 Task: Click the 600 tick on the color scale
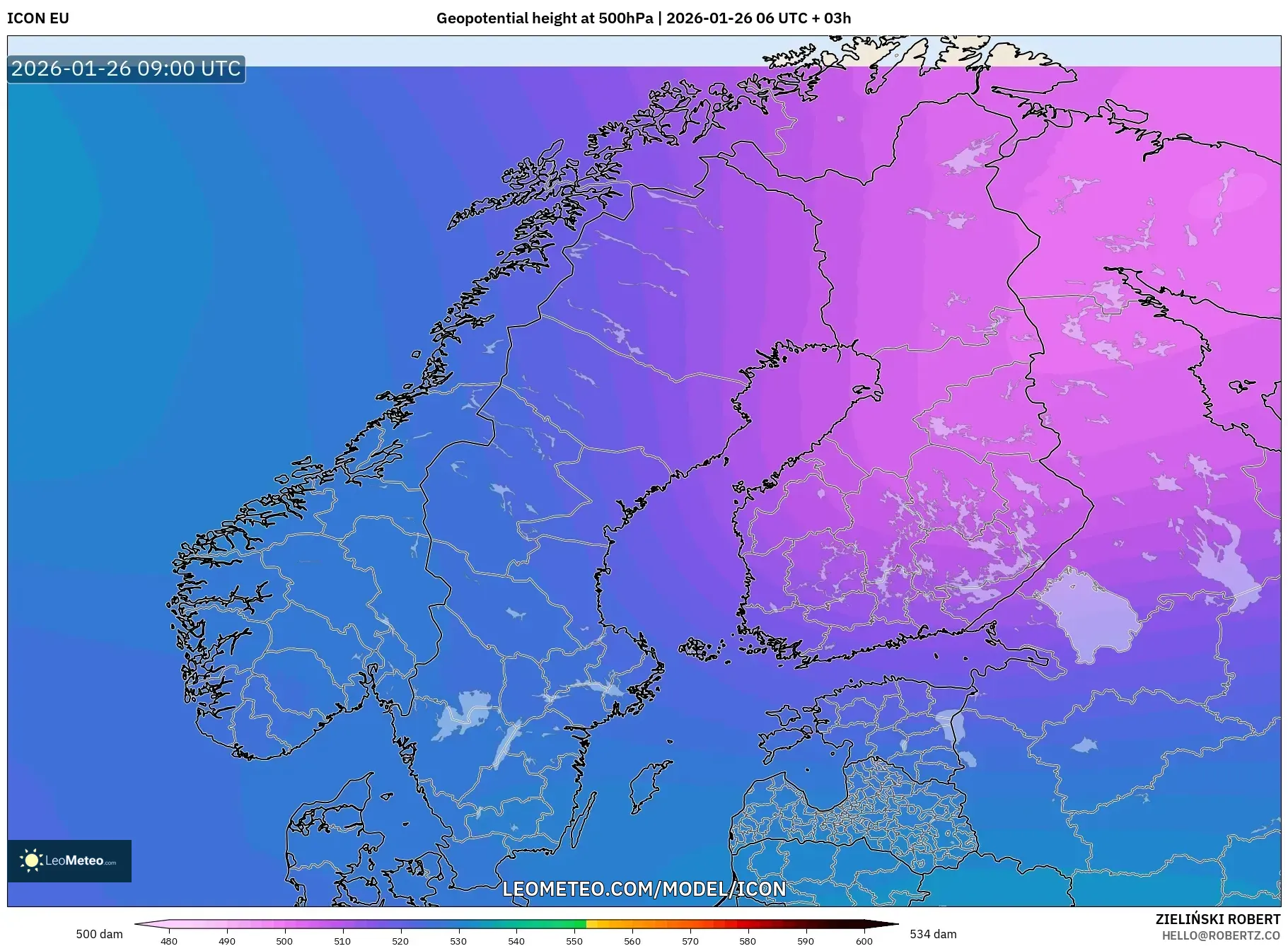tap(864, 940)
